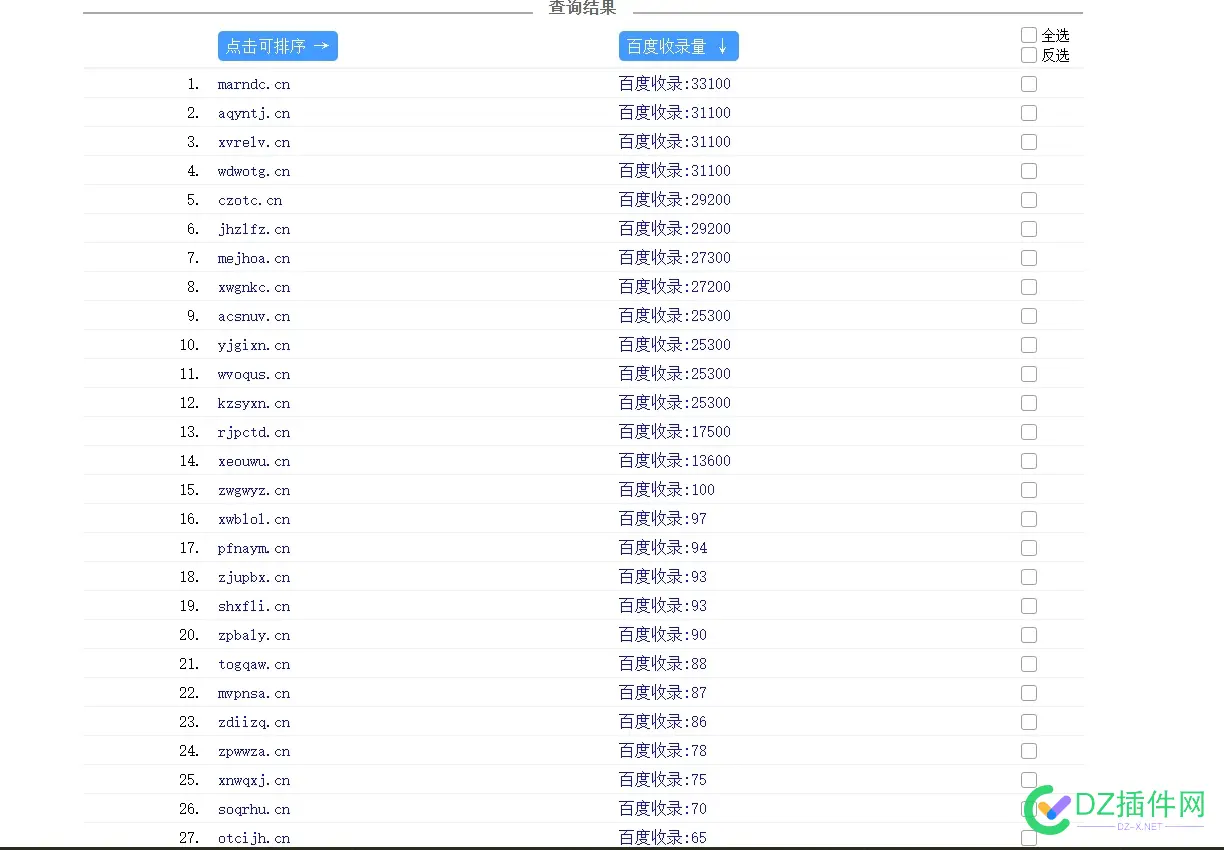This screenshot has height=850, width=1224.
Task: Sort by 百度收录量 column button
Action: tap(678, 46)
